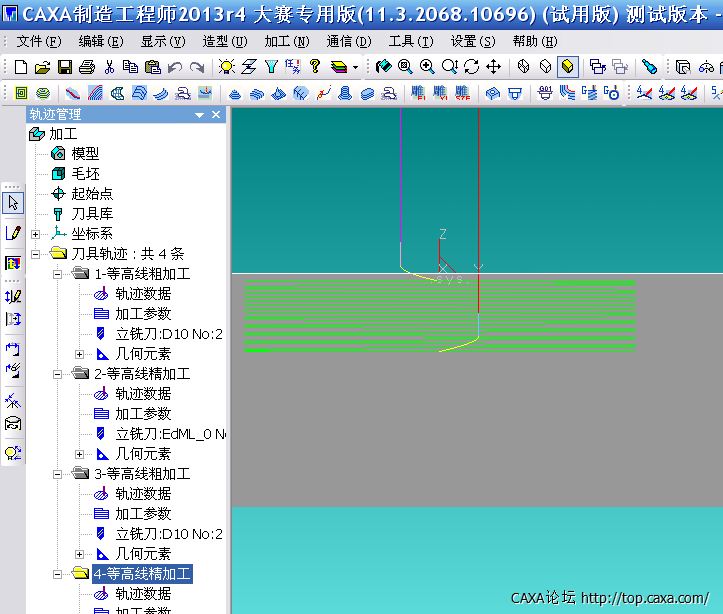Screen dimensions: 723x614
Task: Select the 毛坯 tree item
Action: pos(85,174)
